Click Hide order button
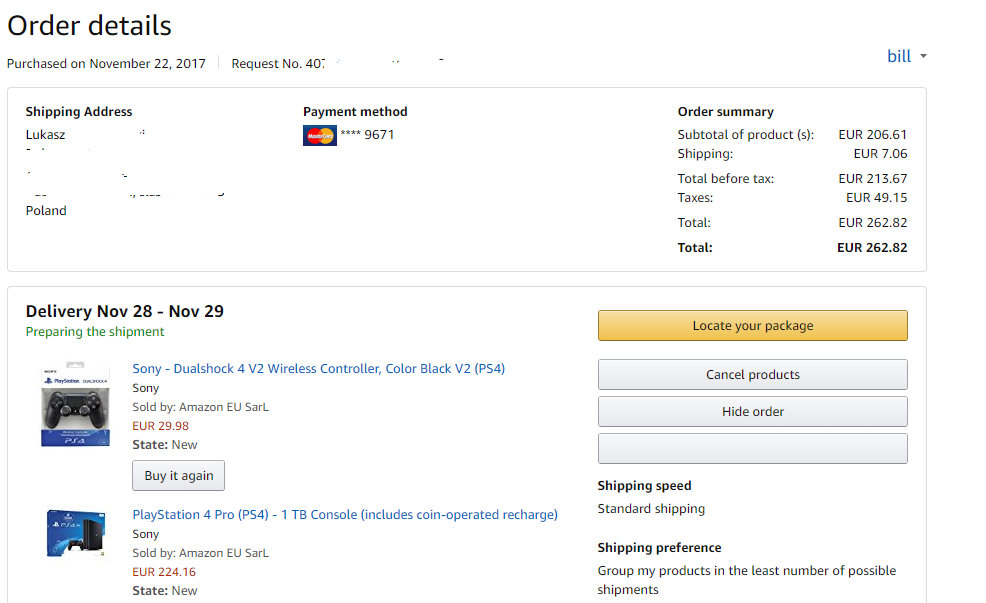 [753, 412]
